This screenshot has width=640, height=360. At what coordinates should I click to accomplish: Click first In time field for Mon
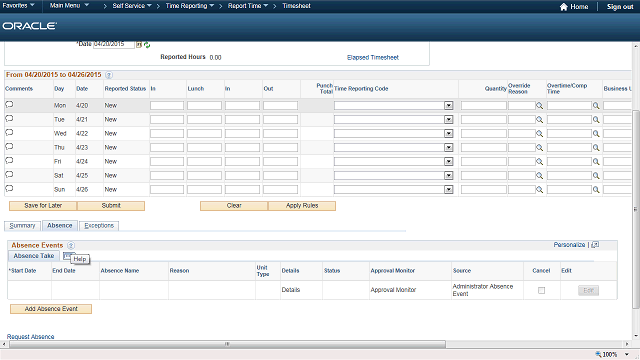point(167,106)
